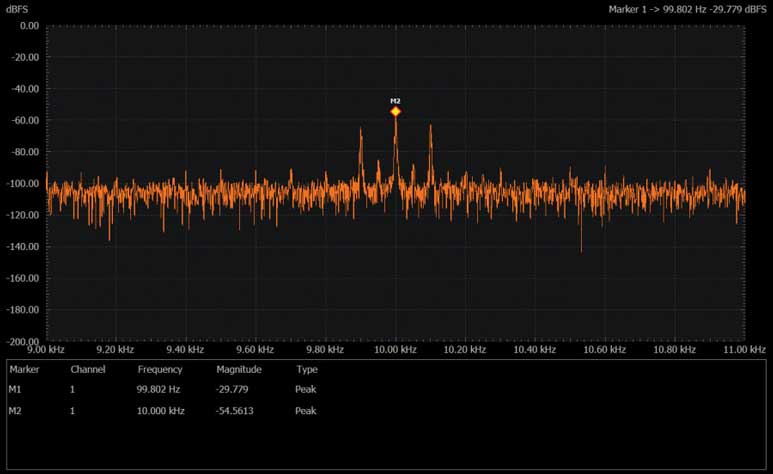
Task: Click the Type column header
Action: [306, 369]
